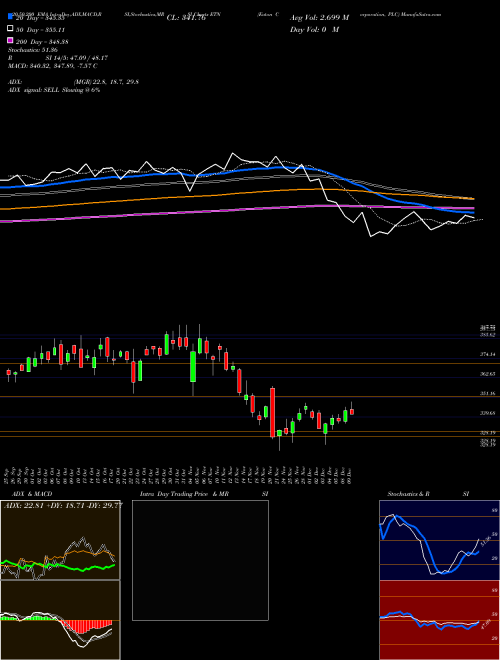Click the white 50 Day legend swatch

[10, 29]
